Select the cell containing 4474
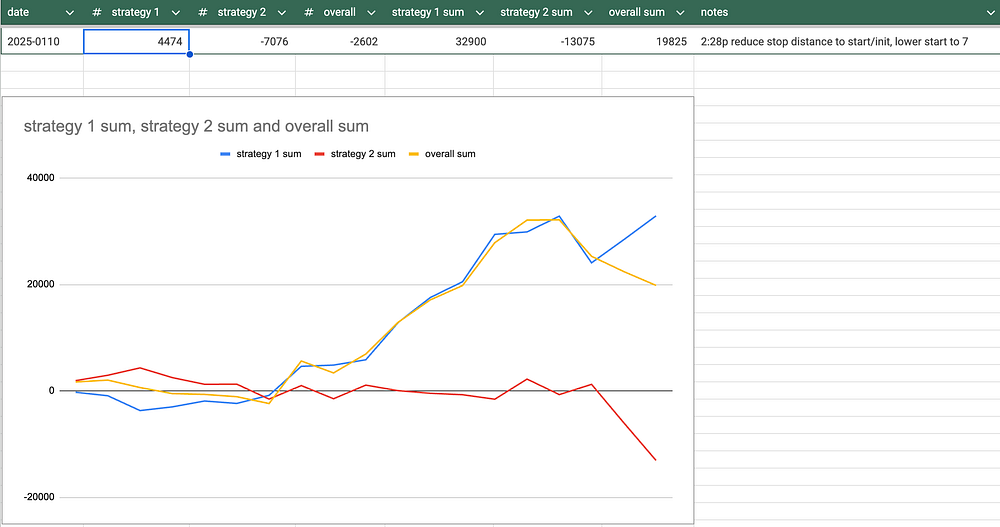This screenshot has height=527, width=1000. click(136, 41)
